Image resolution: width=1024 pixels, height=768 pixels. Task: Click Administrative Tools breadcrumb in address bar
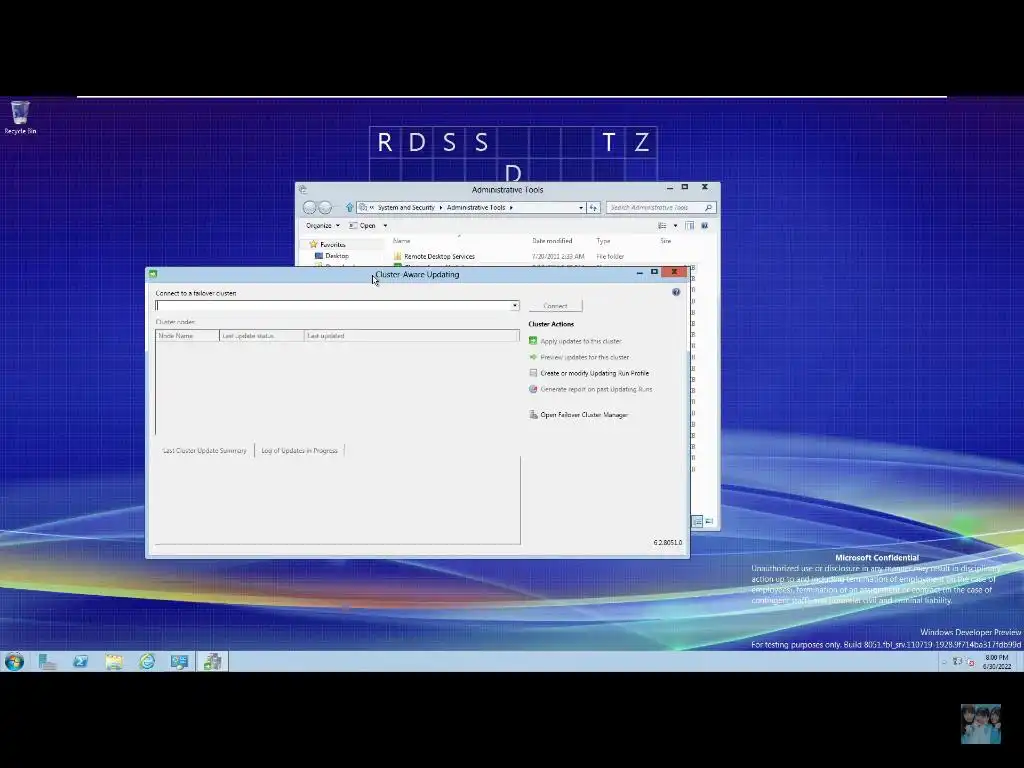coord(476,208)
